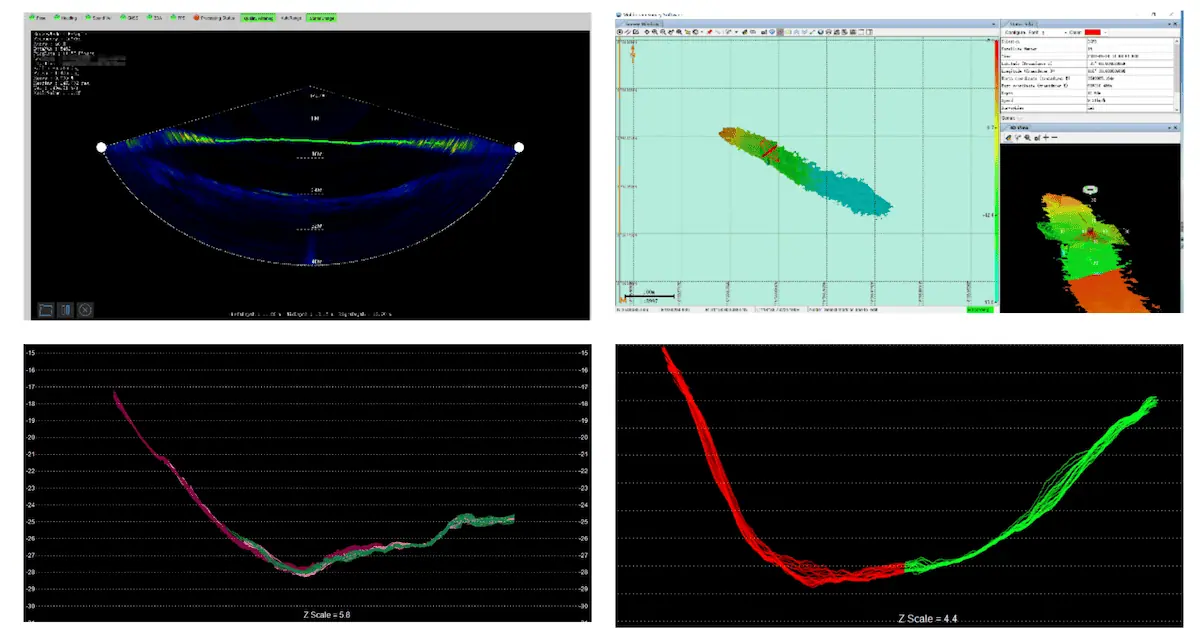Click the red color swatch in the Status Info panel

(1092, 32)
